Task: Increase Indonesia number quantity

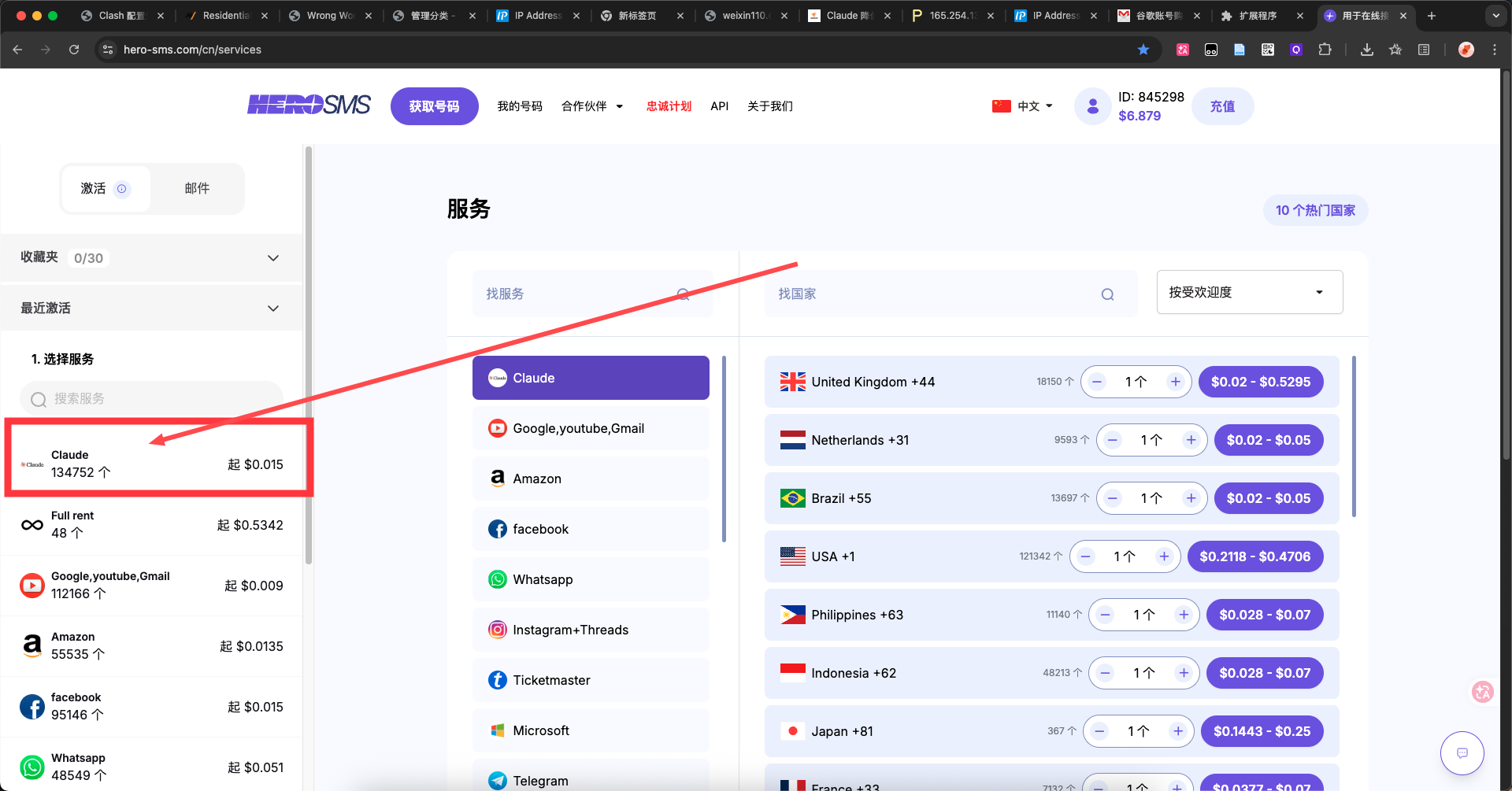Action: point(1184,673)
